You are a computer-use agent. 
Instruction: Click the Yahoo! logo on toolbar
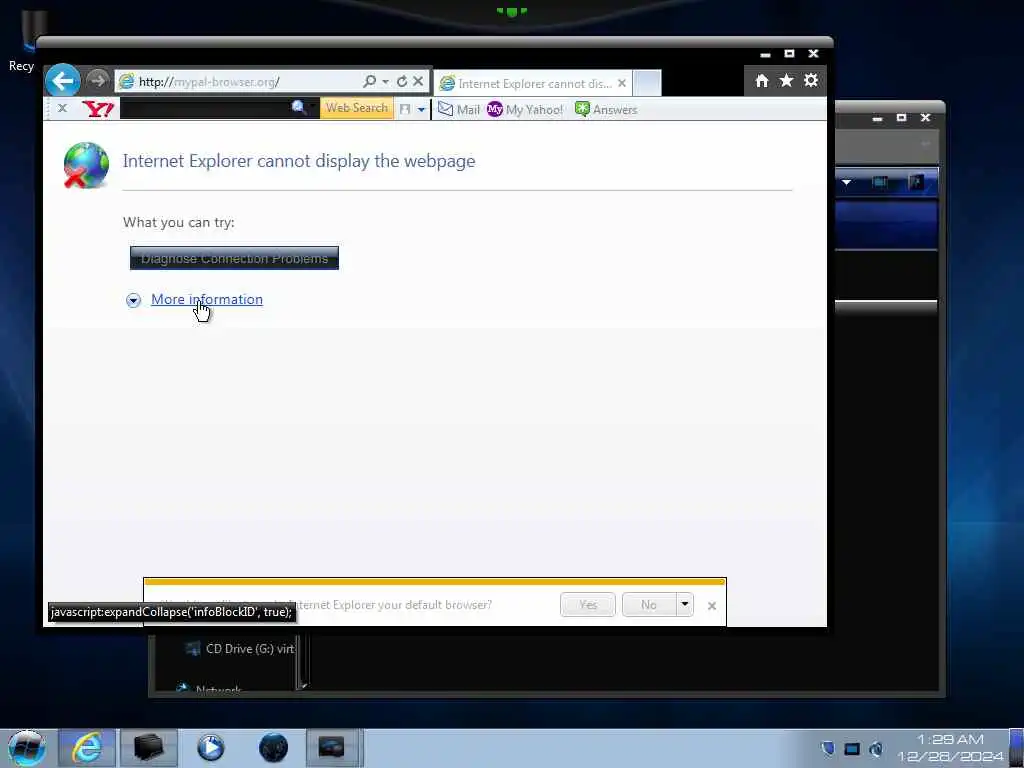coord(98,108)
